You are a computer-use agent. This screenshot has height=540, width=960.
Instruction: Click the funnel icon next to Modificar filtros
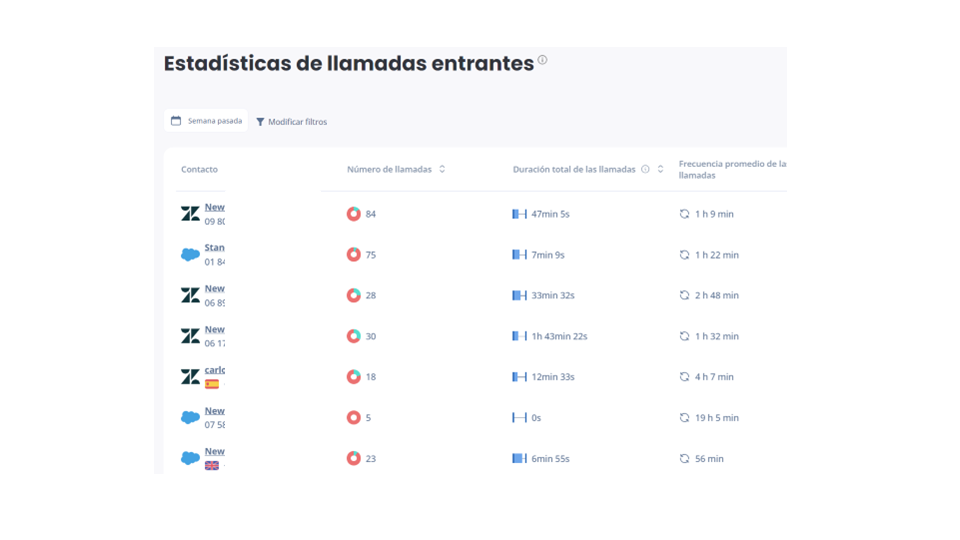(x=260, y=122)
